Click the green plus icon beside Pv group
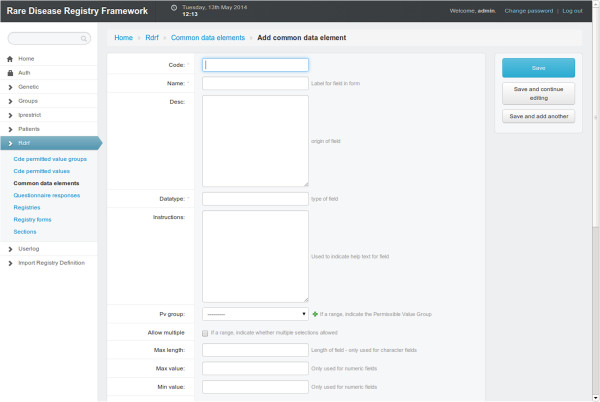 [315, 314]
